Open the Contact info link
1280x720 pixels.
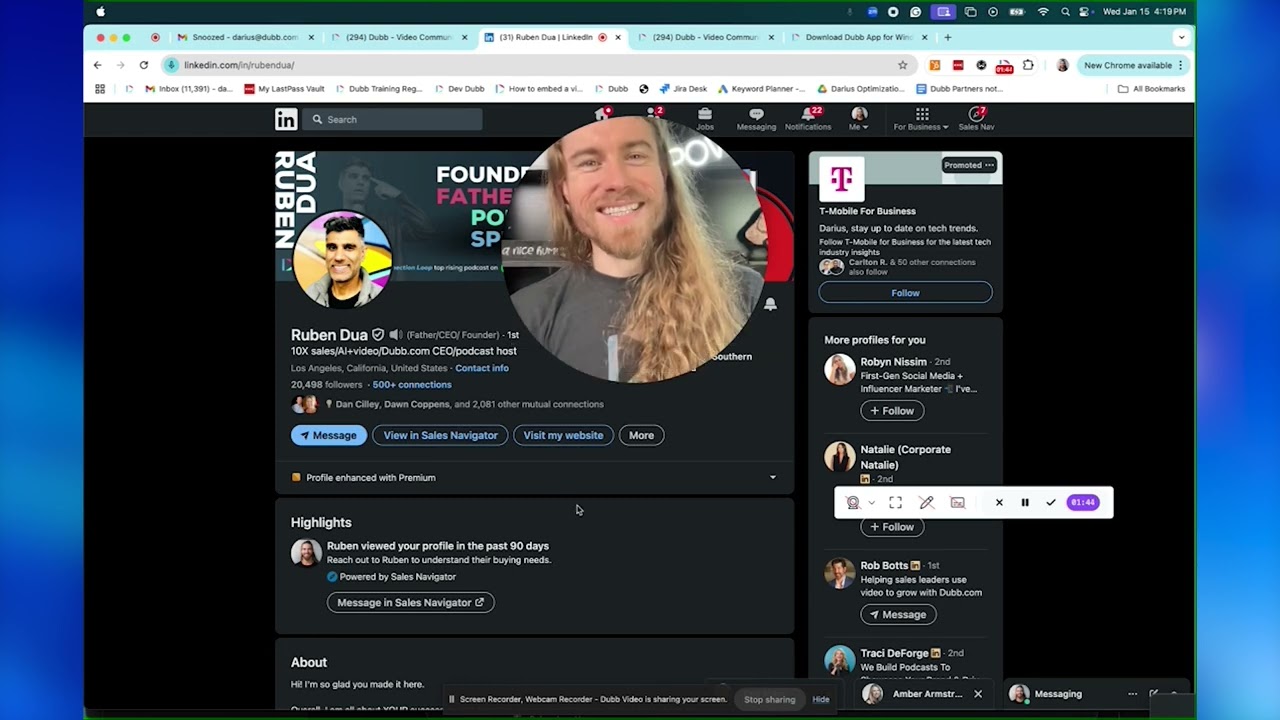click(482, 368)
